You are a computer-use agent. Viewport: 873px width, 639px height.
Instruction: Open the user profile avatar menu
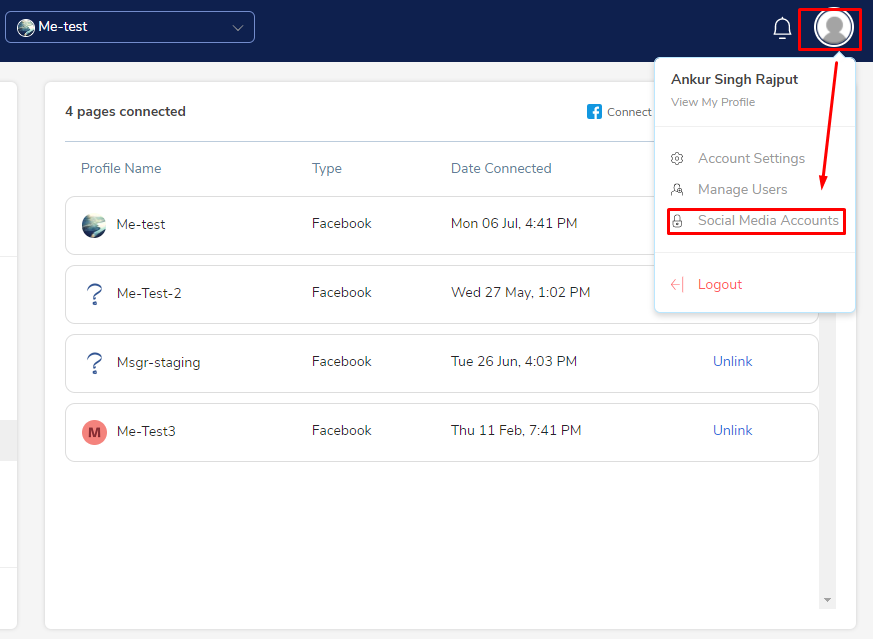point(833,27)
